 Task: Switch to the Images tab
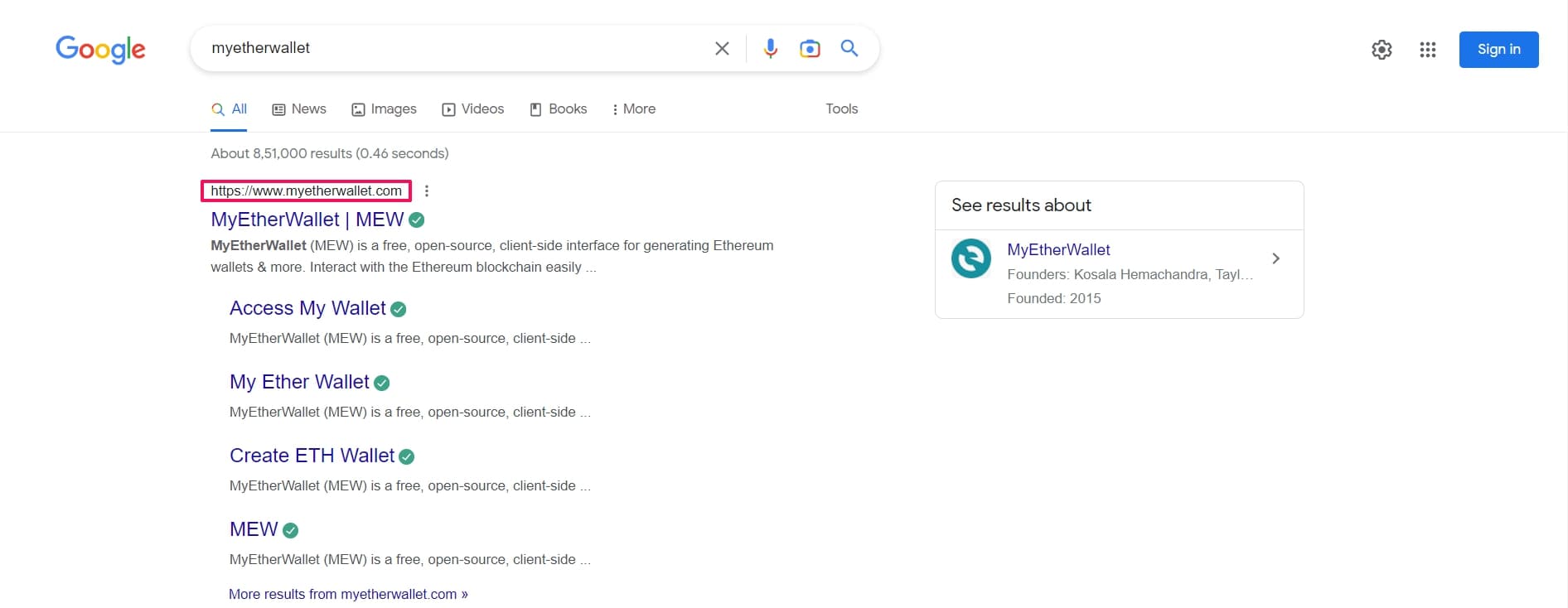pyautogui.click(x=384, y=109)
